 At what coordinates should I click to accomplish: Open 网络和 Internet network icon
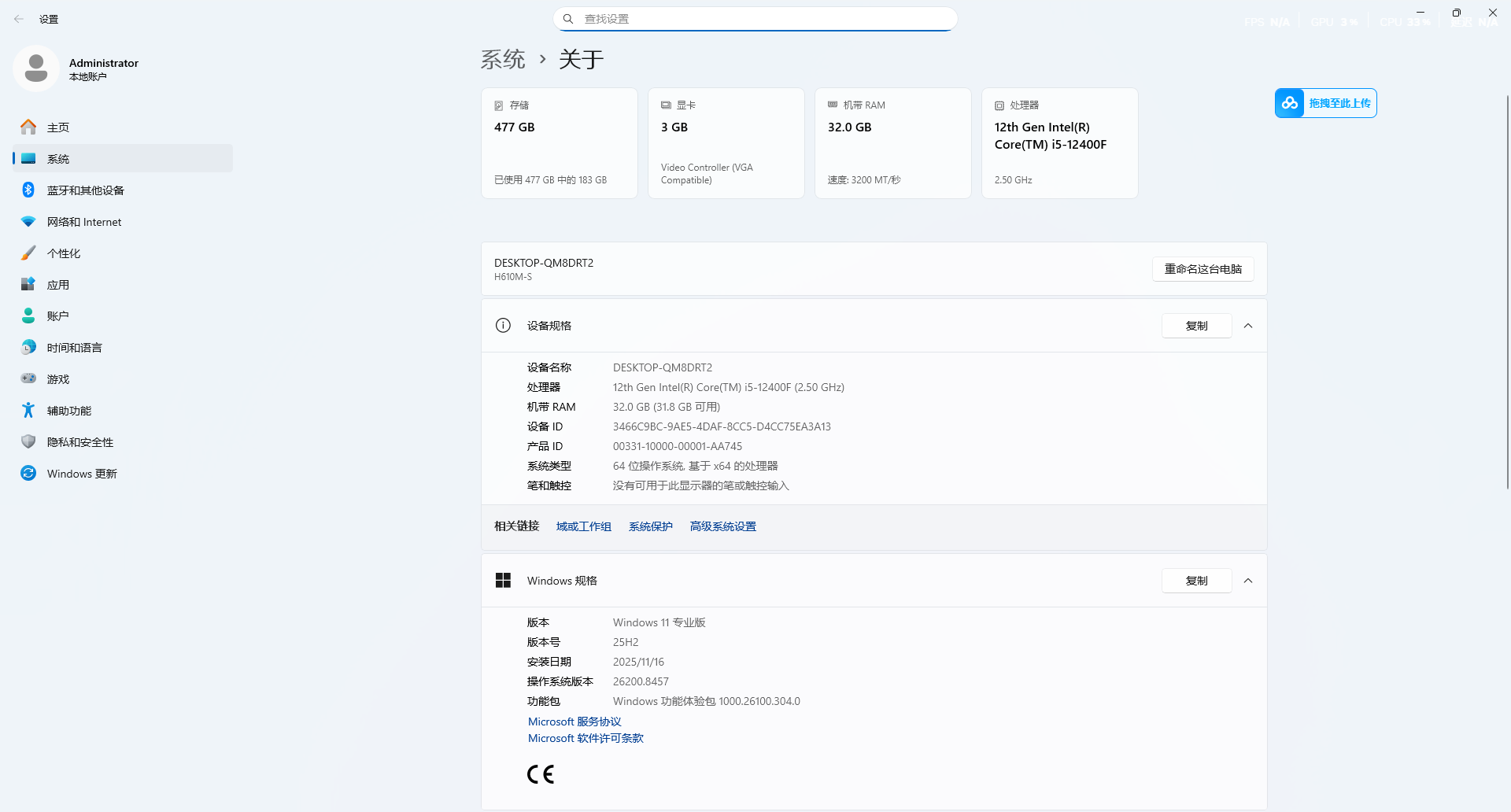pyautogui.click(x=28, y=221)
